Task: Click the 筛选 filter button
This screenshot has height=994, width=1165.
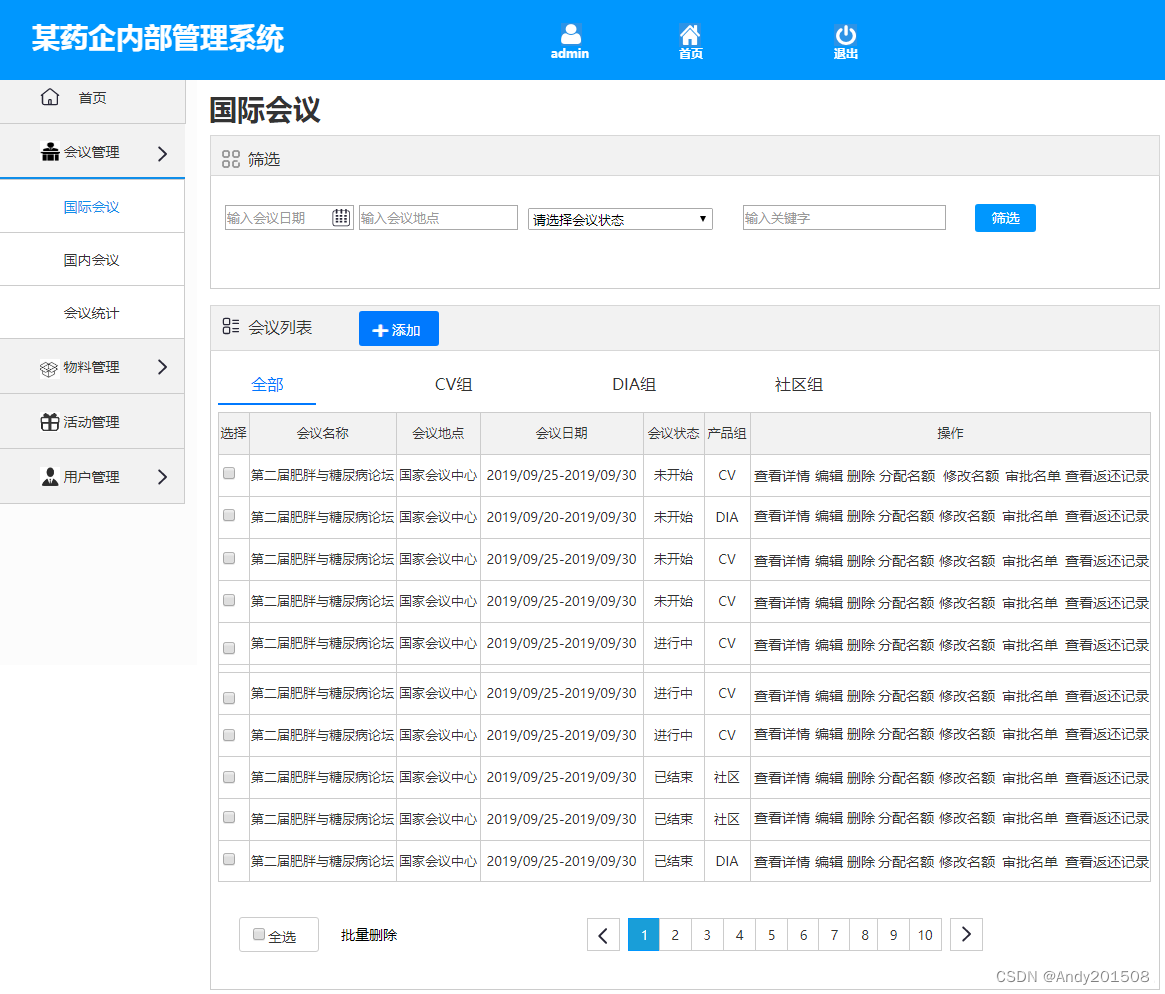Action: click(x=1004, y=217)
